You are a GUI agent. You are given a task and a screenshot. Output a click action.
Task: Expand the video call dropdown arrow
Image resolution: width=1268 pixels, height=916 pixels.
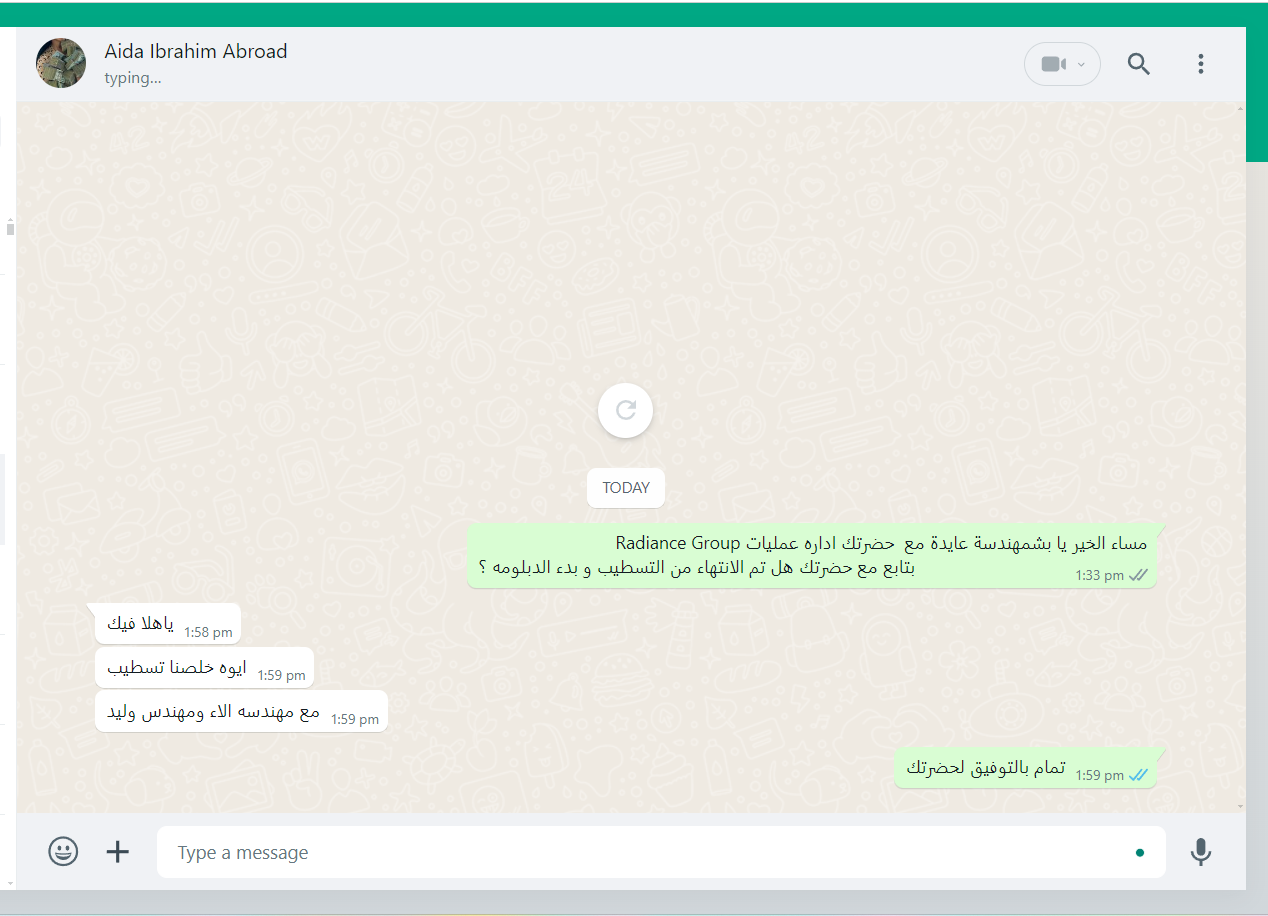pos(1081,65)
